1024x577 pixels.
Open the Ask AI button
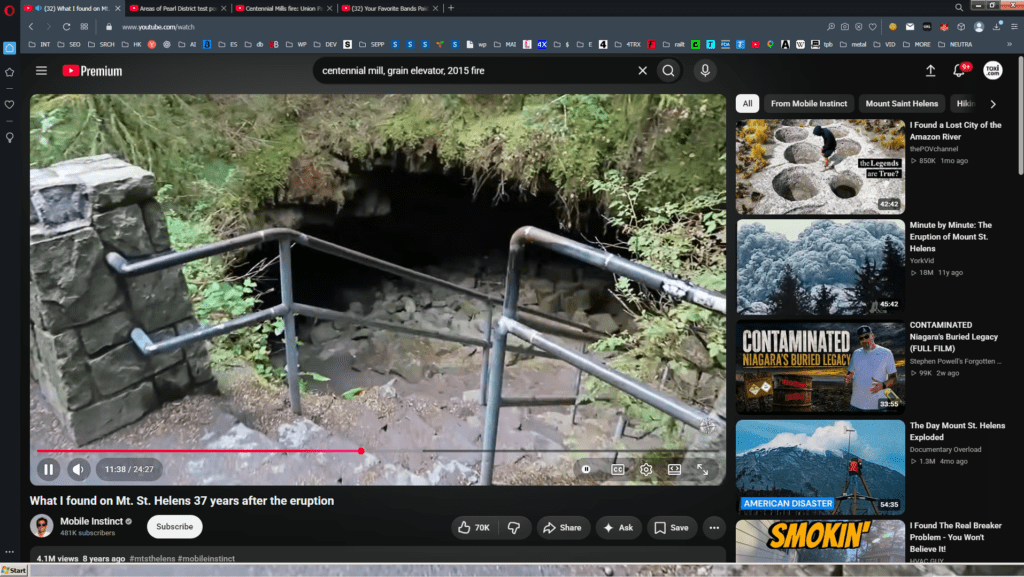coord(618,527)
